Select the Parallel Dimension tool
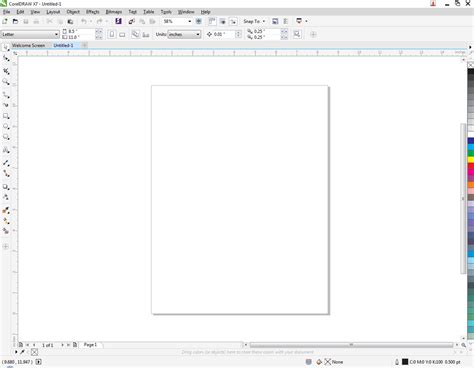The width and height of the screenshot is (474, 368). pyautogui.click(x=6, y=163)
